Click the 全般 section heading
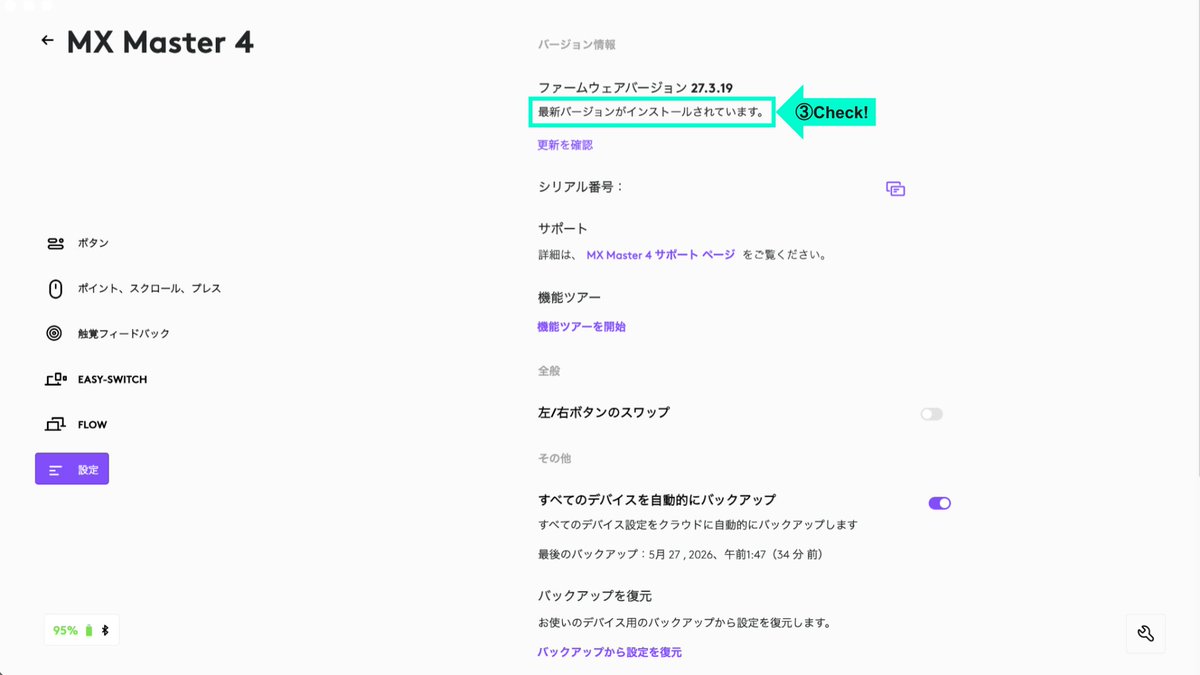The width and height of the screenshot is (1200, 675). (549, 371)
